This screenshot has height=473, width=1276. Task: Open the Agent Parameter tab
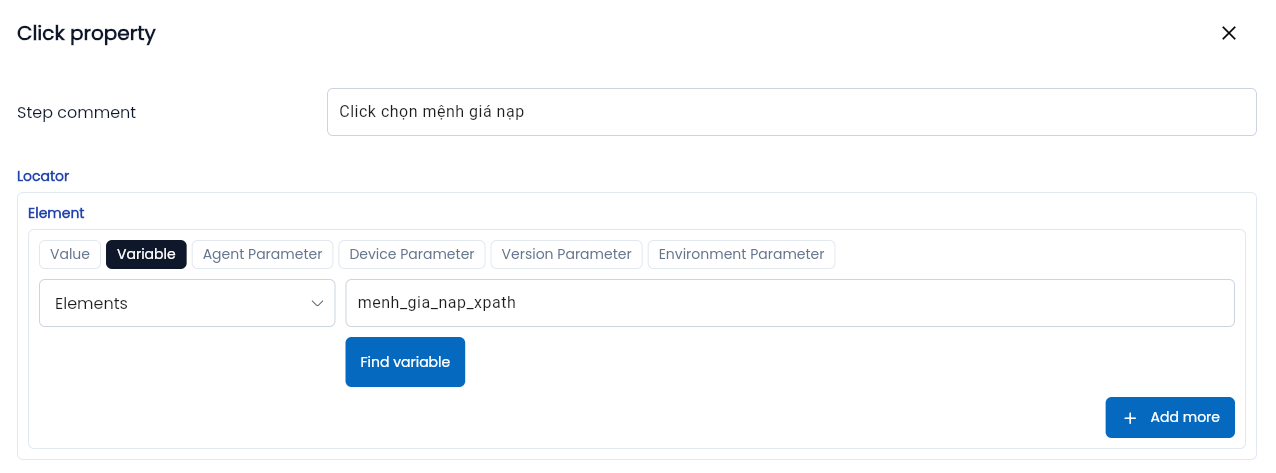coord(262,254)
